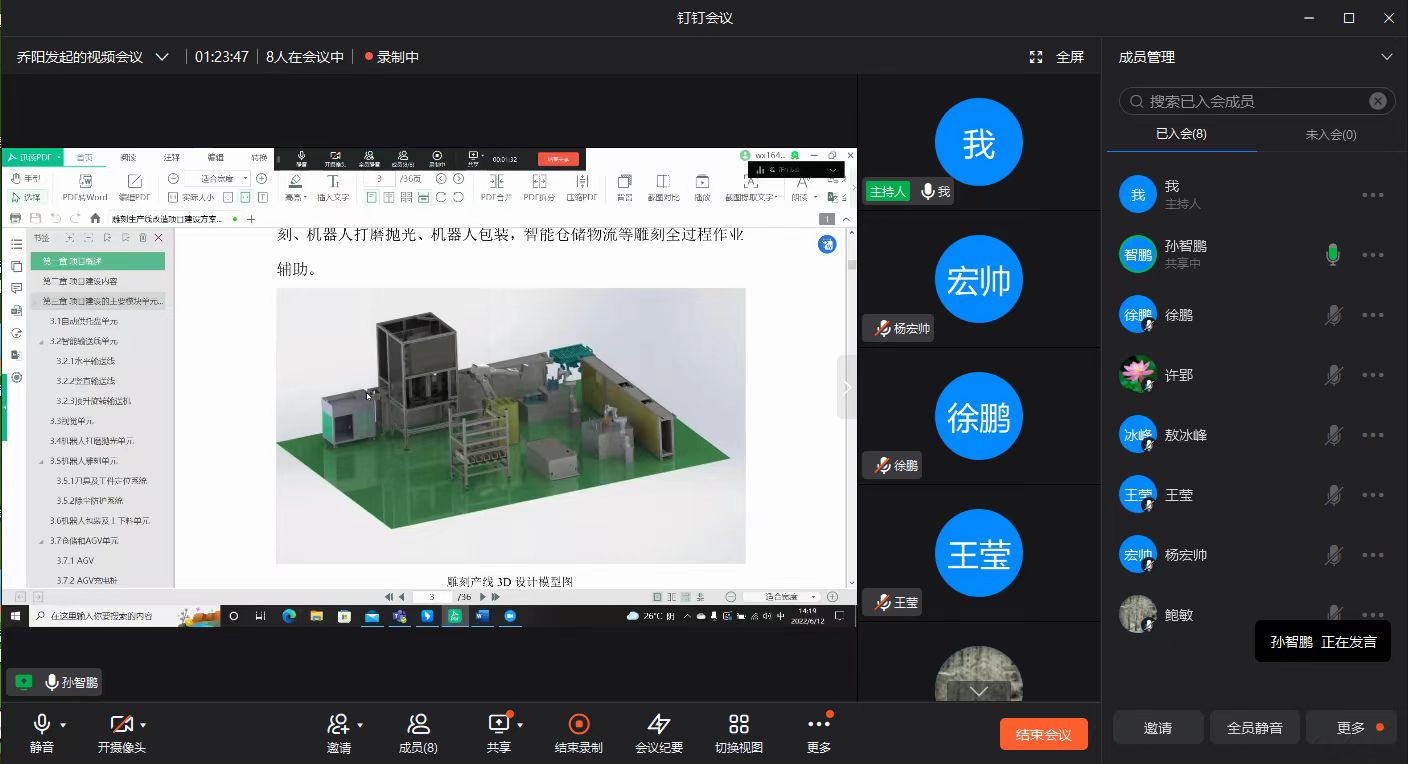Click the 邀请 icon in the bottom toolbar
1408x764 pixels.
pos(338,725)
